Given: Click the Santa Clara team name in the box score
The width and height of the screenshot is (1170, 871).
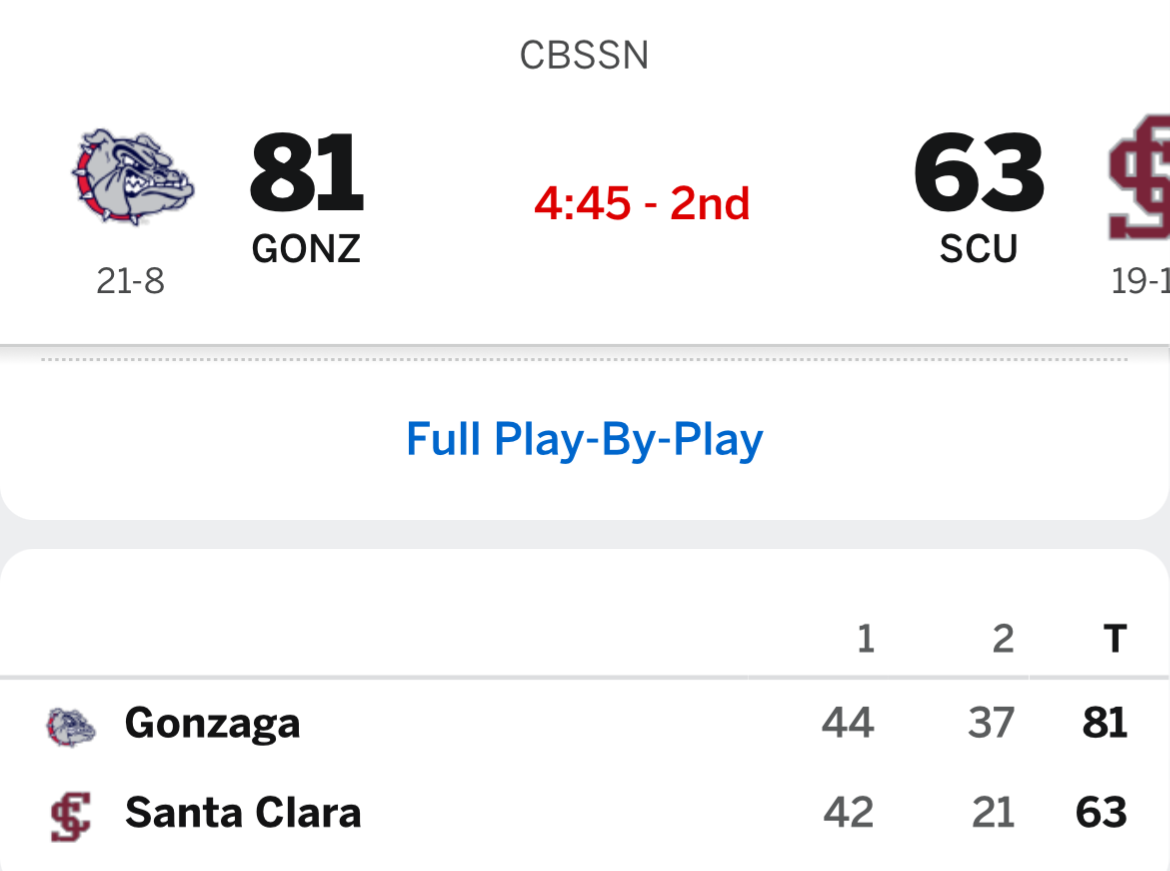Looking at the screenshot, I should [x=243, y=813].
